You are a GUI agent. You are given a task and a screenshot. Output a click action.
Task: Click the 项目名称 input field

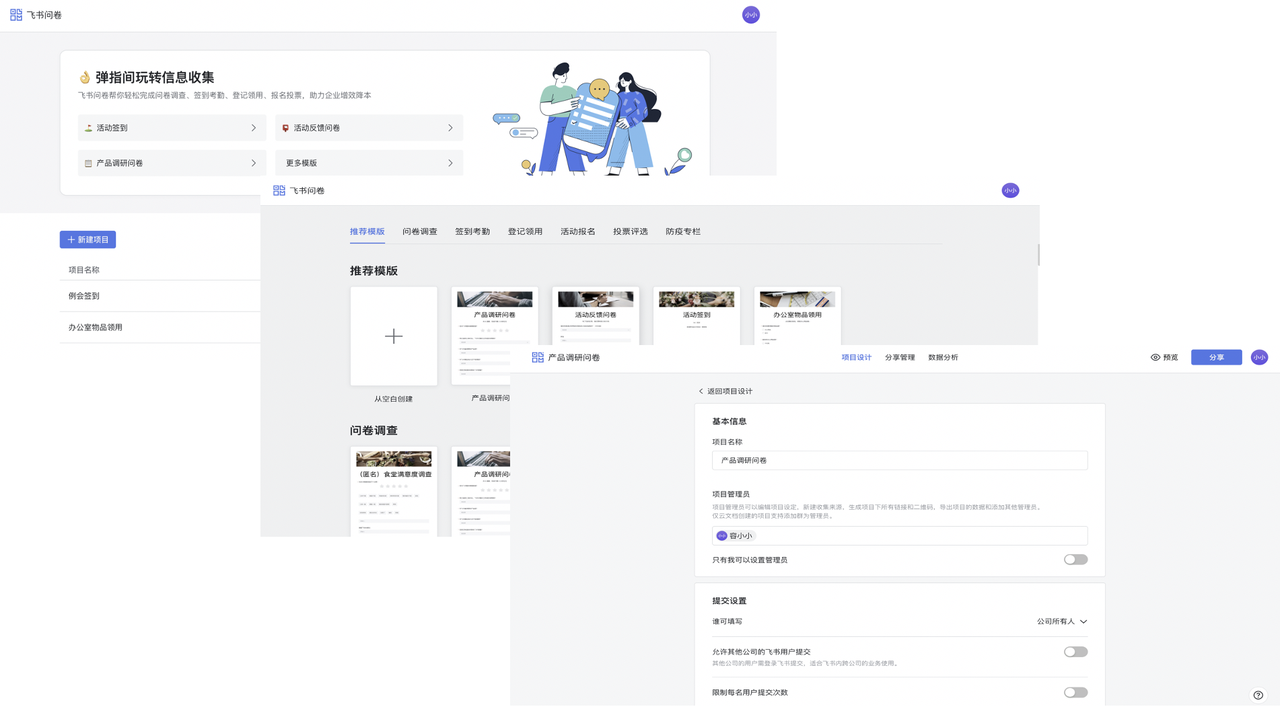tap(899, 461)
